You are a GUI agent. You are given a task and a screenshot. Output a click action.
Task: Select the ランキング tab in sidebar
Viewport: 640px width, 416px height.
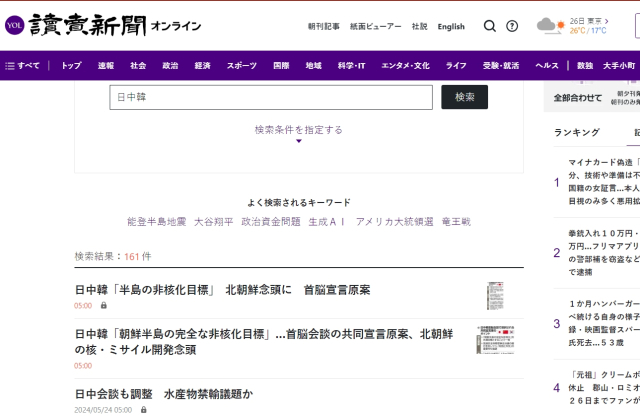tap(577, 132)
